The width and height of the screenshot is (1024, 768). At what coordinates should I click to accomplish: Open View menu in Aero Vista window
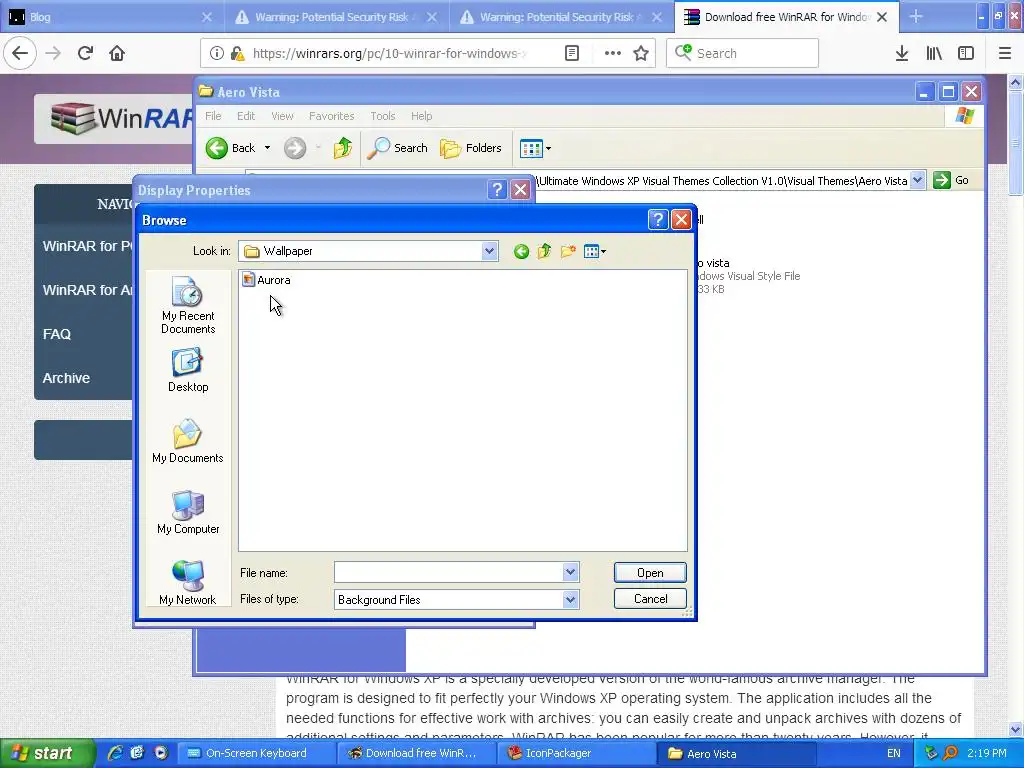(282, 116)
